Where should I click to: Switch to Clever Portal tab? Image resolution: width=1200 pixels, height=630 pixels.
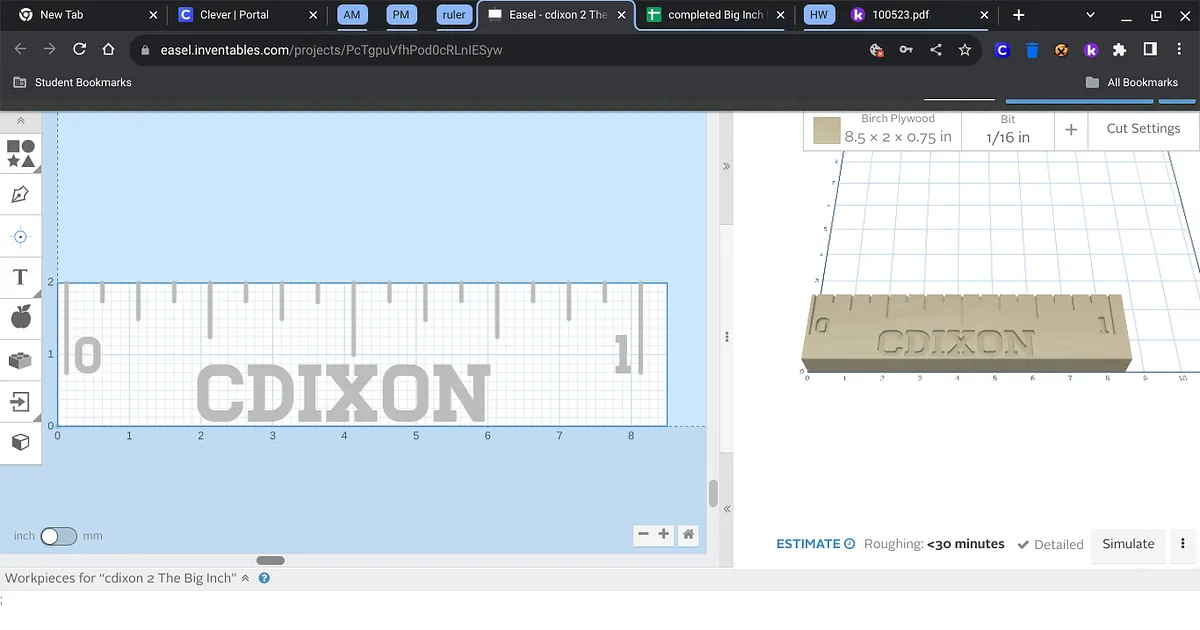coord(235,15)
